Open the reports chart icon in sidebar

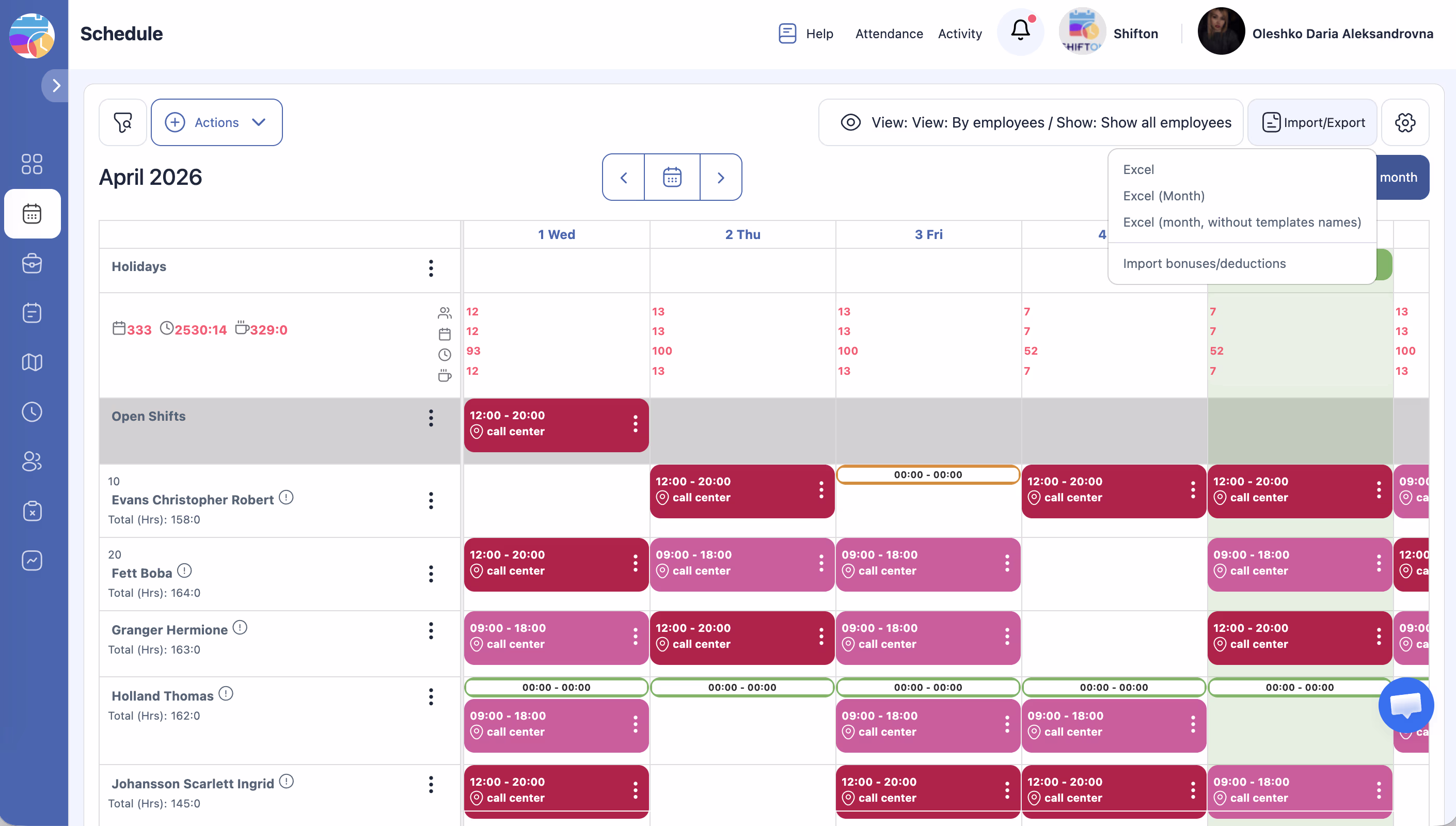pyautogui.click(x=32, y=561)
